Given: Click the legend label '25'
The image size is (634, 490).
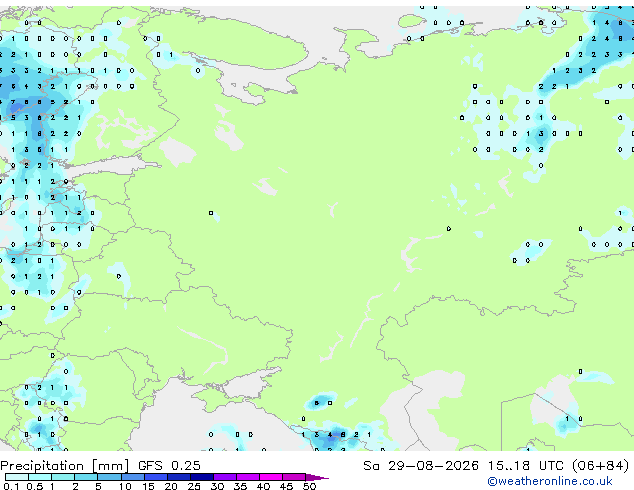Looking at the screenshot, I should click(x=194, y=486).
